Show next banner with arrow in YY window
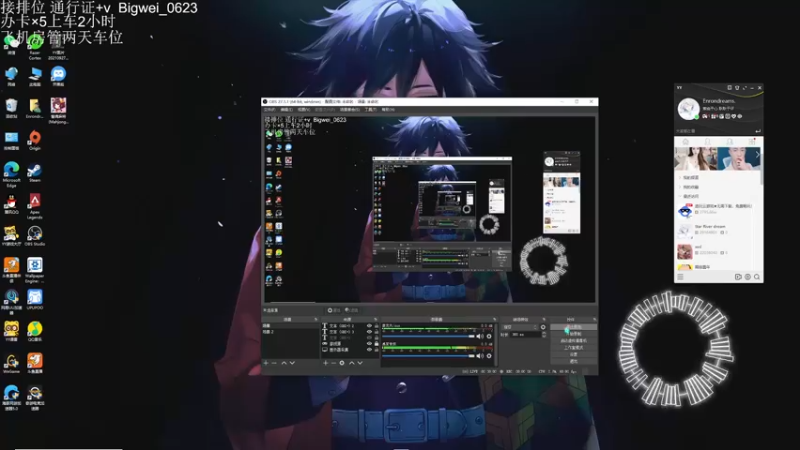The width and height of the screenshot is (800, 450). point(757,154)
